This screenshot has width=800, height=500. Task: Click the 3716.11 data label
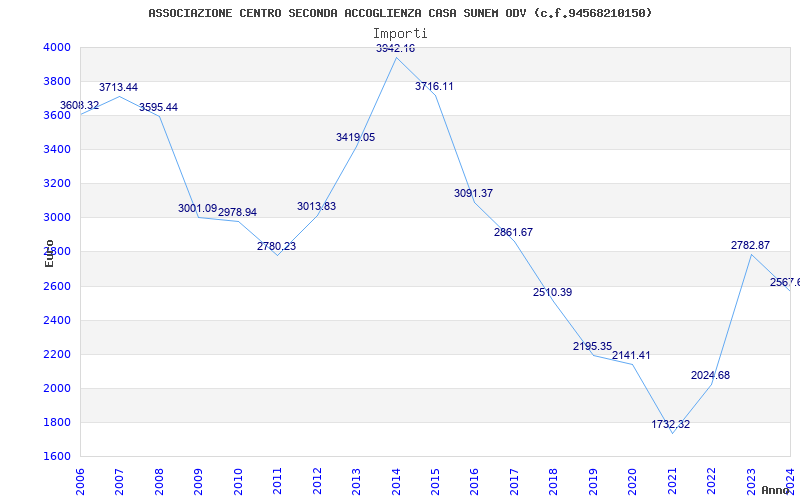tap(434, 86)
